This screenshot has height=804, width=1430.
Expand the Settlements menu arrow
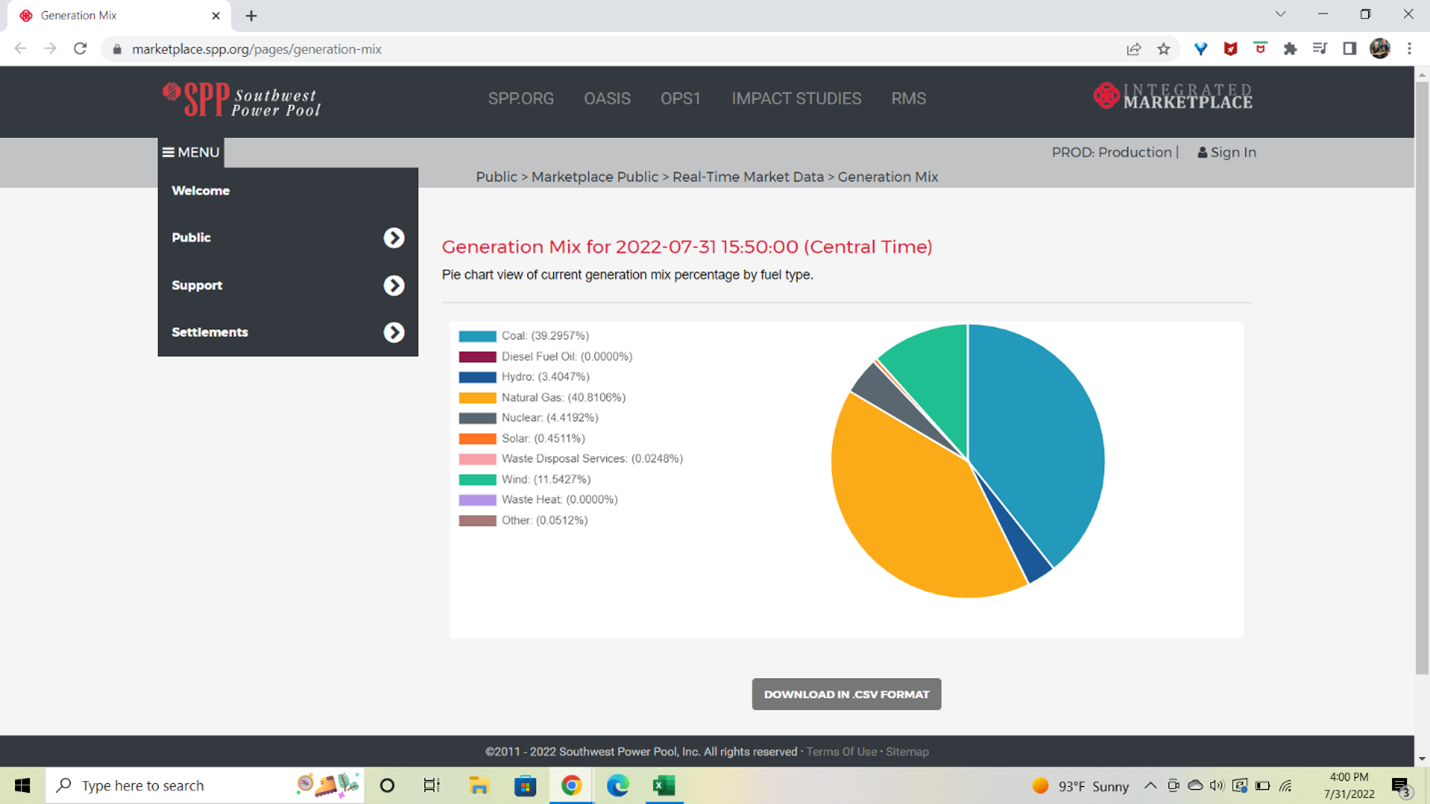coord(394,333)
